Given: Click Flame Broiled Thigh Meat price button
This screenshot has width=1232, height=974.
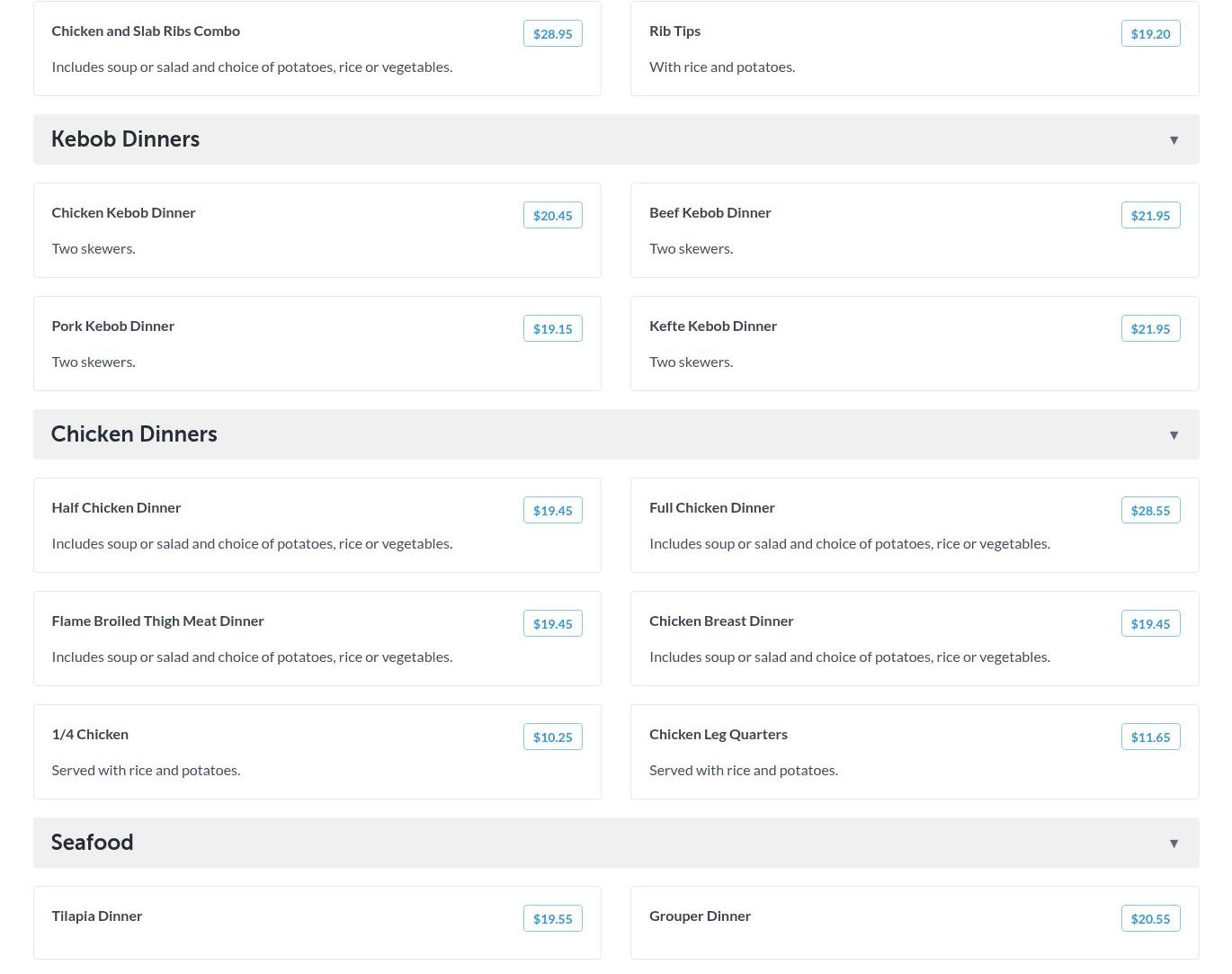Looking at the screenshot, I should [552, 624].
